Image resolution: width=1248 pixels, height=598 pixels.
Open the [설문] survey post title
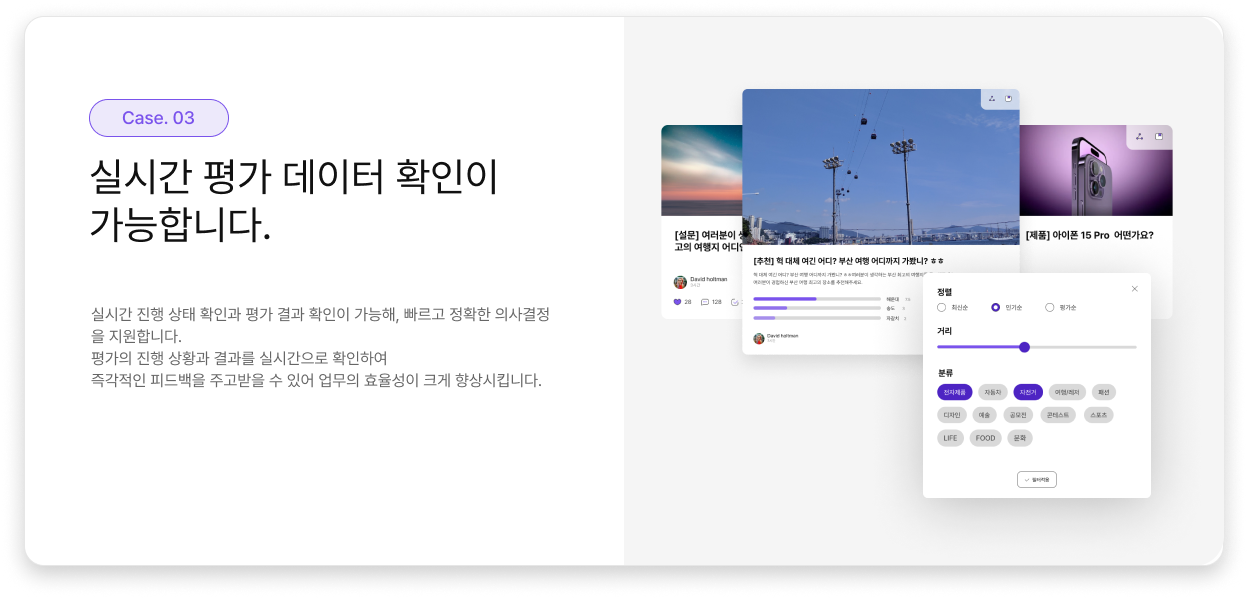pos(708,240)
